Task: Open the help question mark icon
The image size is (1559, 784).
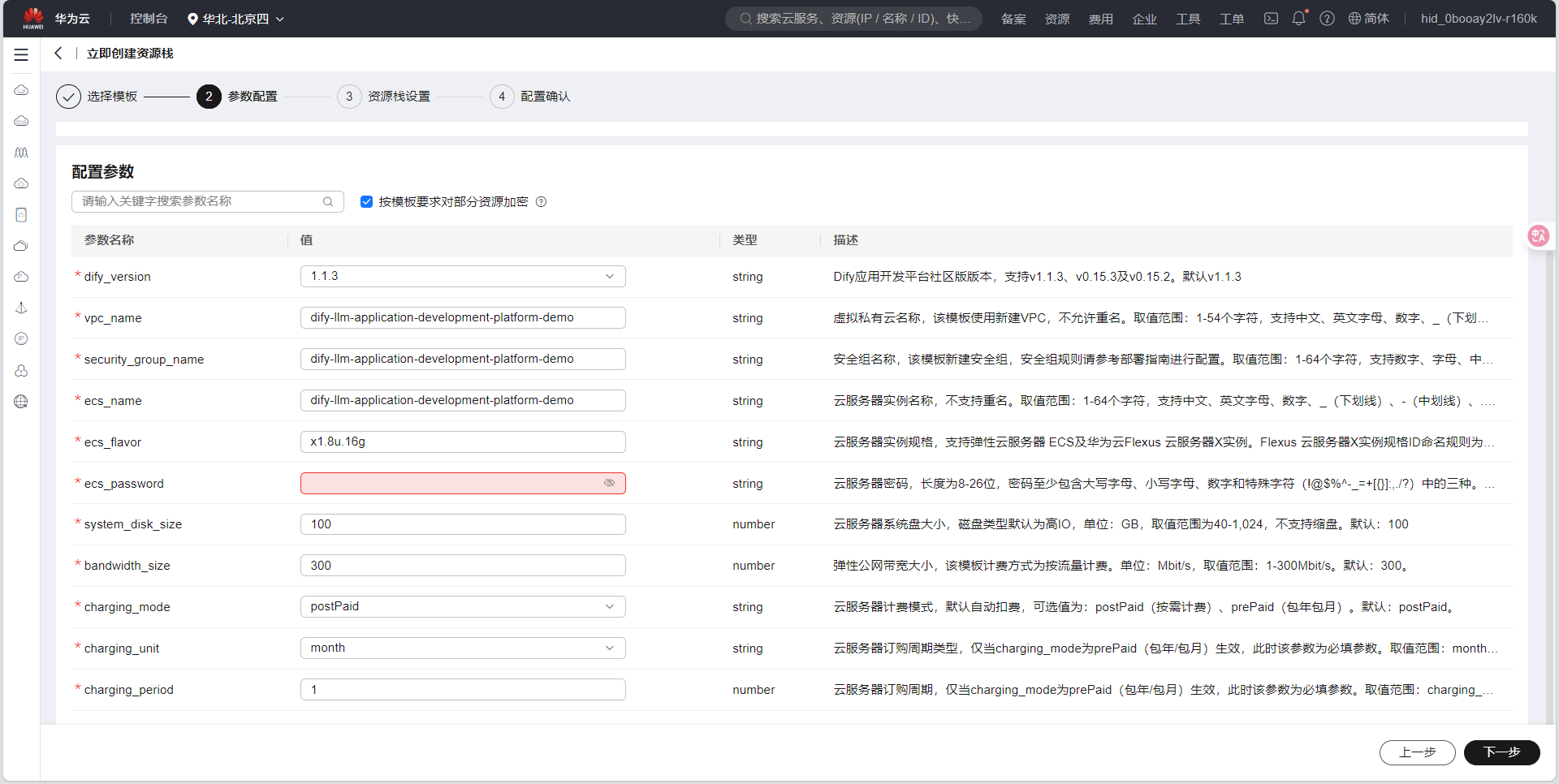Action: point(1327,19)
